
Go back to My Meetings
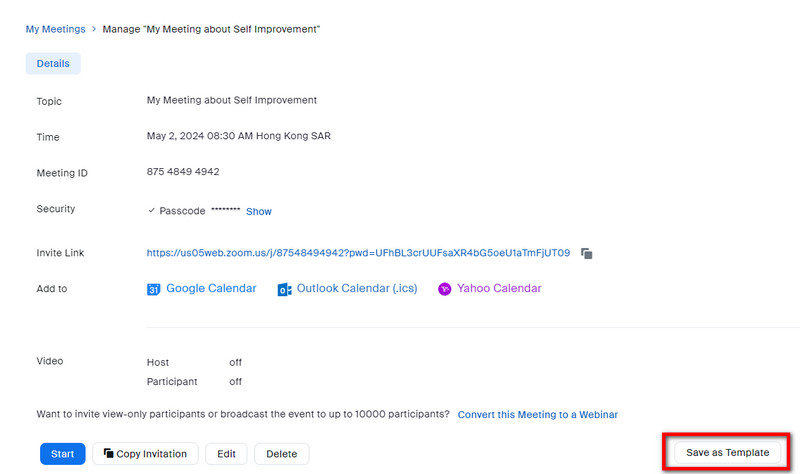click(56, 29)
